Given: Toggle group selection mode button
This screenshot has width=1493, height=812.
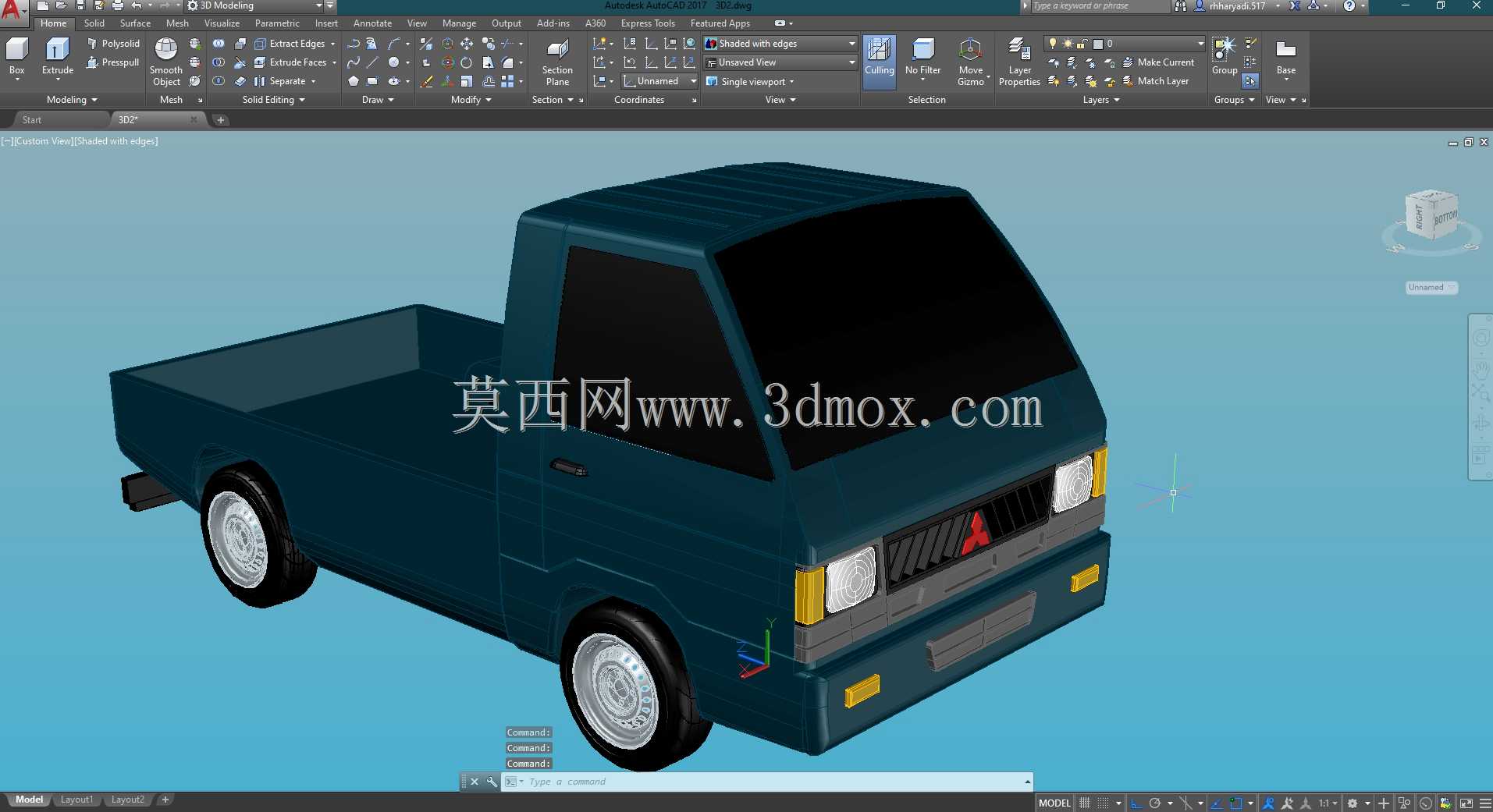Looking at the screenshot, I should (x=1250, y=81).
